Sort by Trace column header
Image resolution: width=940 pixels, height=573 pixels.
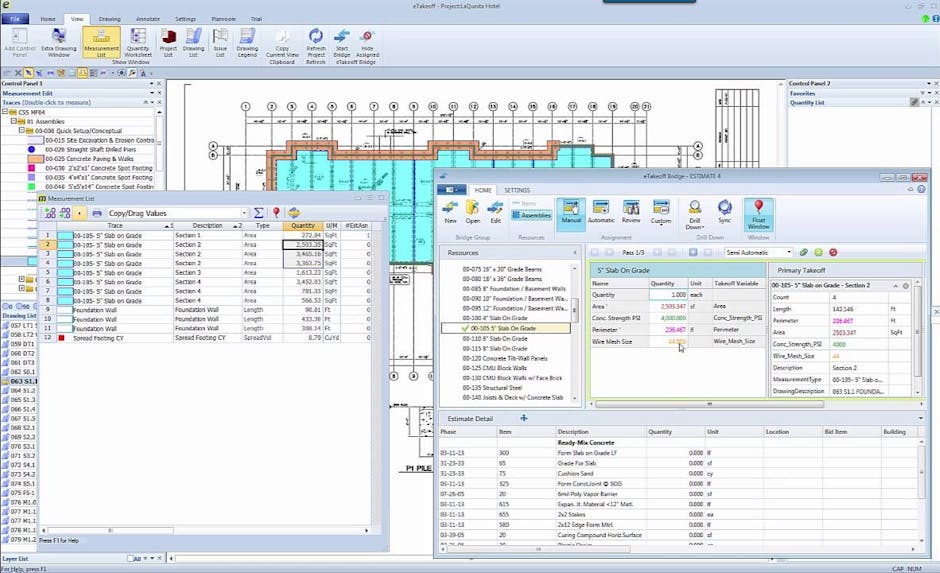pyautogui.click(x=115, y=225)
